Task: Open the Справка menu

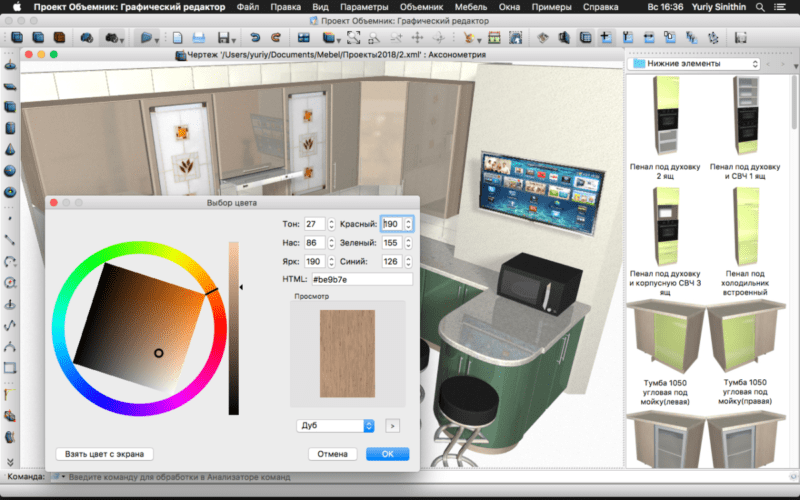Action: pos(601,7)
